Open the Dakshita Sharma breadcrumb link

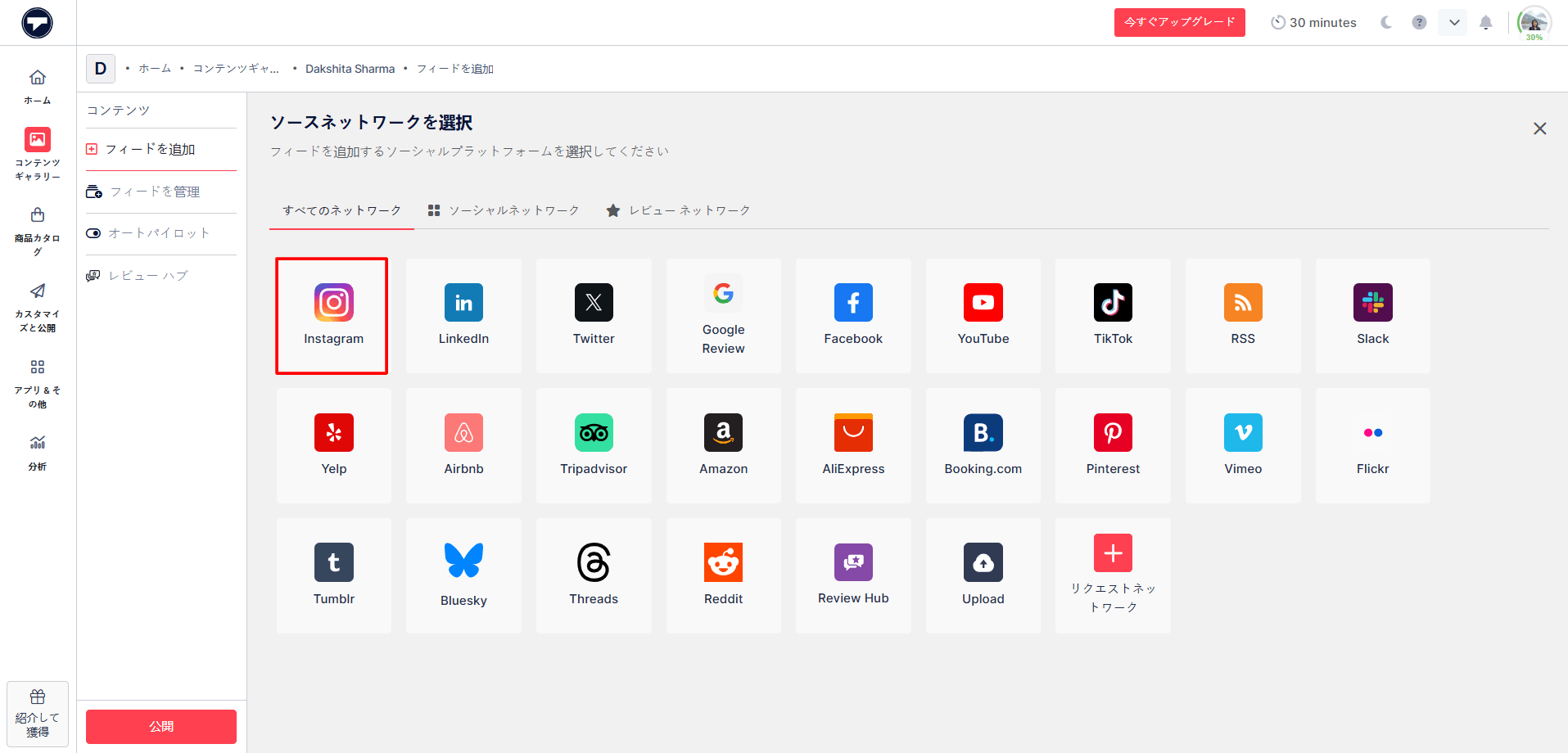click(350, 69)
